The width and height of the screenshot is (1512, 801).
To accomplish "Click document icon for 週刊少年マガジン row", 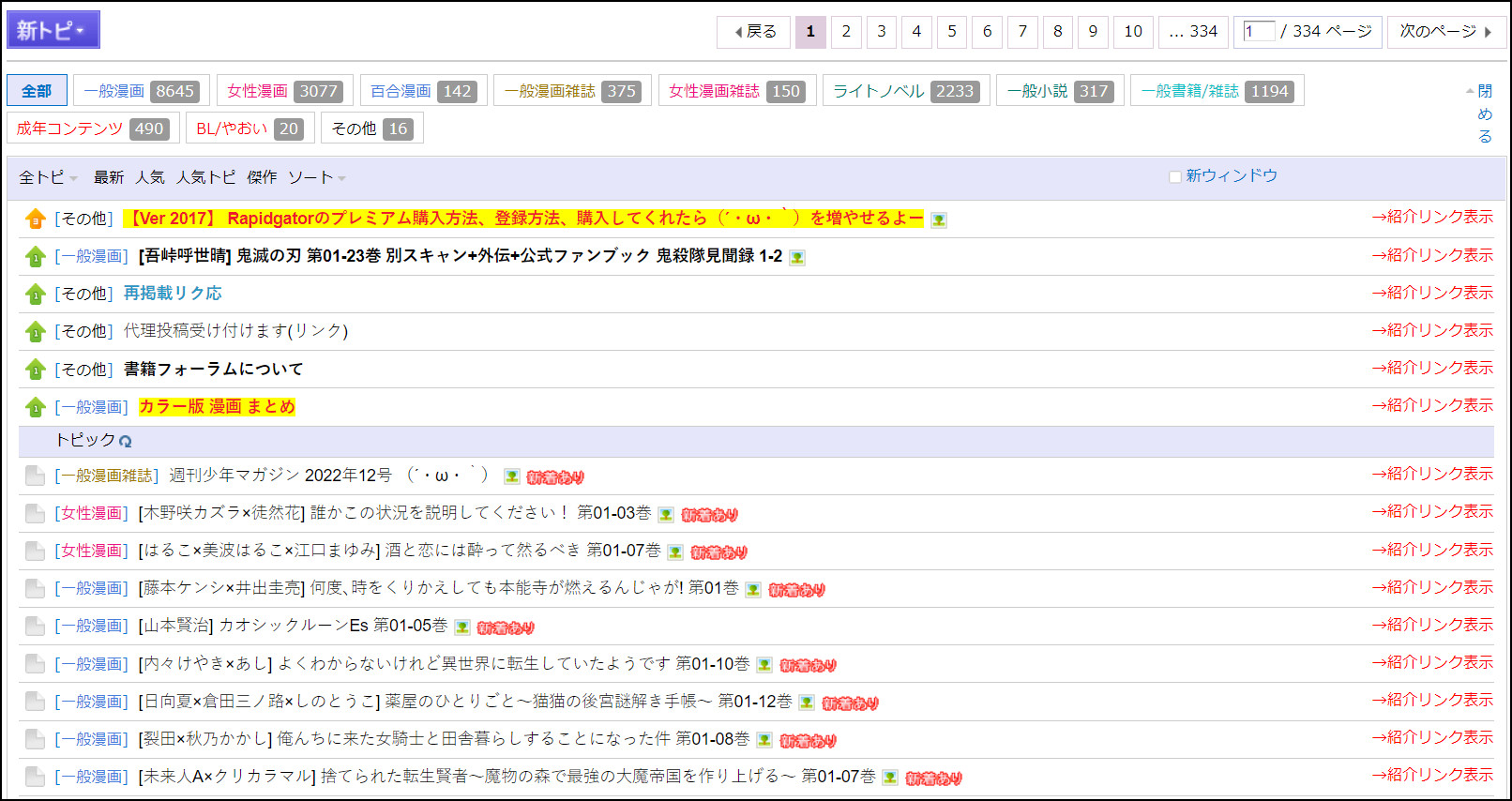I will [x=35, y=476].
